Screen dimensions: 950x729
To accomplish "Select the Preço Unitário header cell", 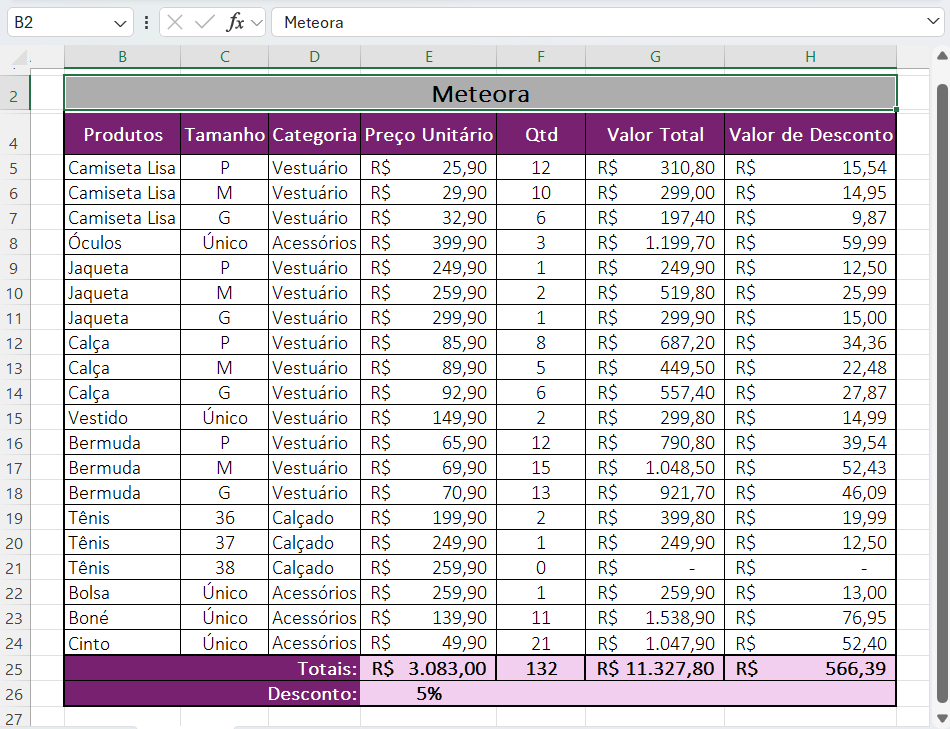I will point(428,134).
